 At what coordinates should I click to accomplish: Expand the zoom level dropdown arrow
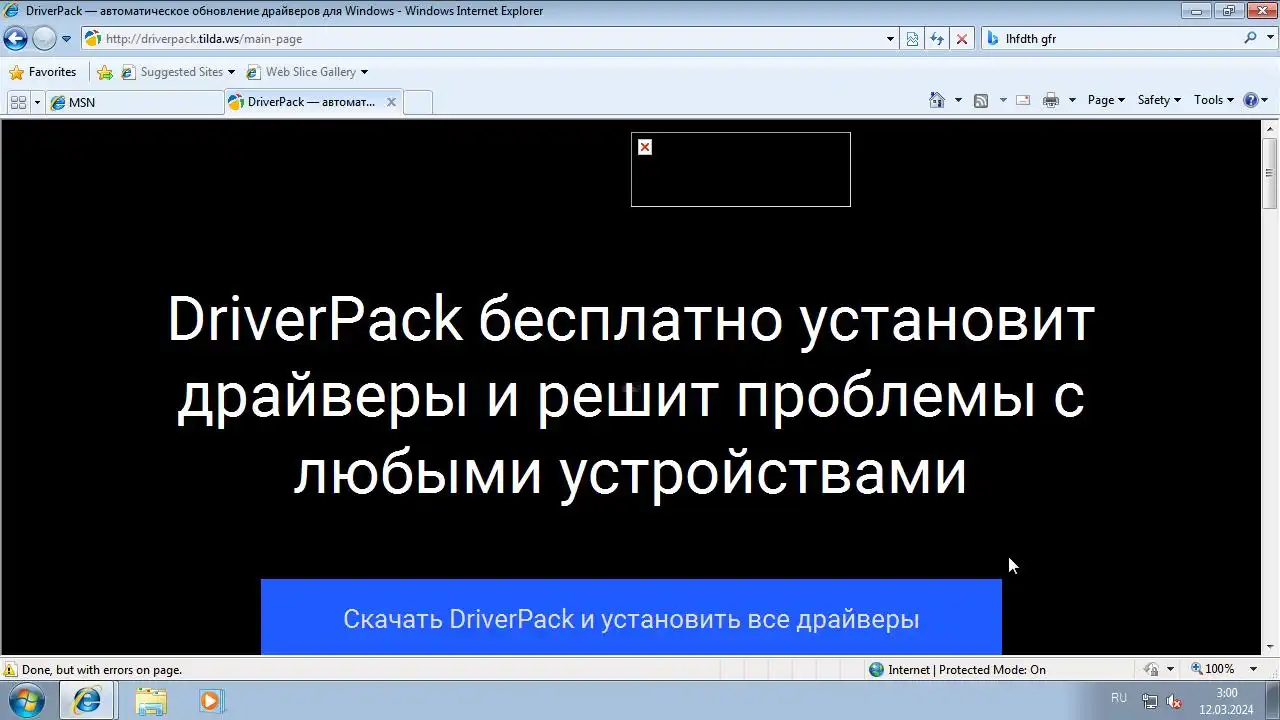[1253, 669]
